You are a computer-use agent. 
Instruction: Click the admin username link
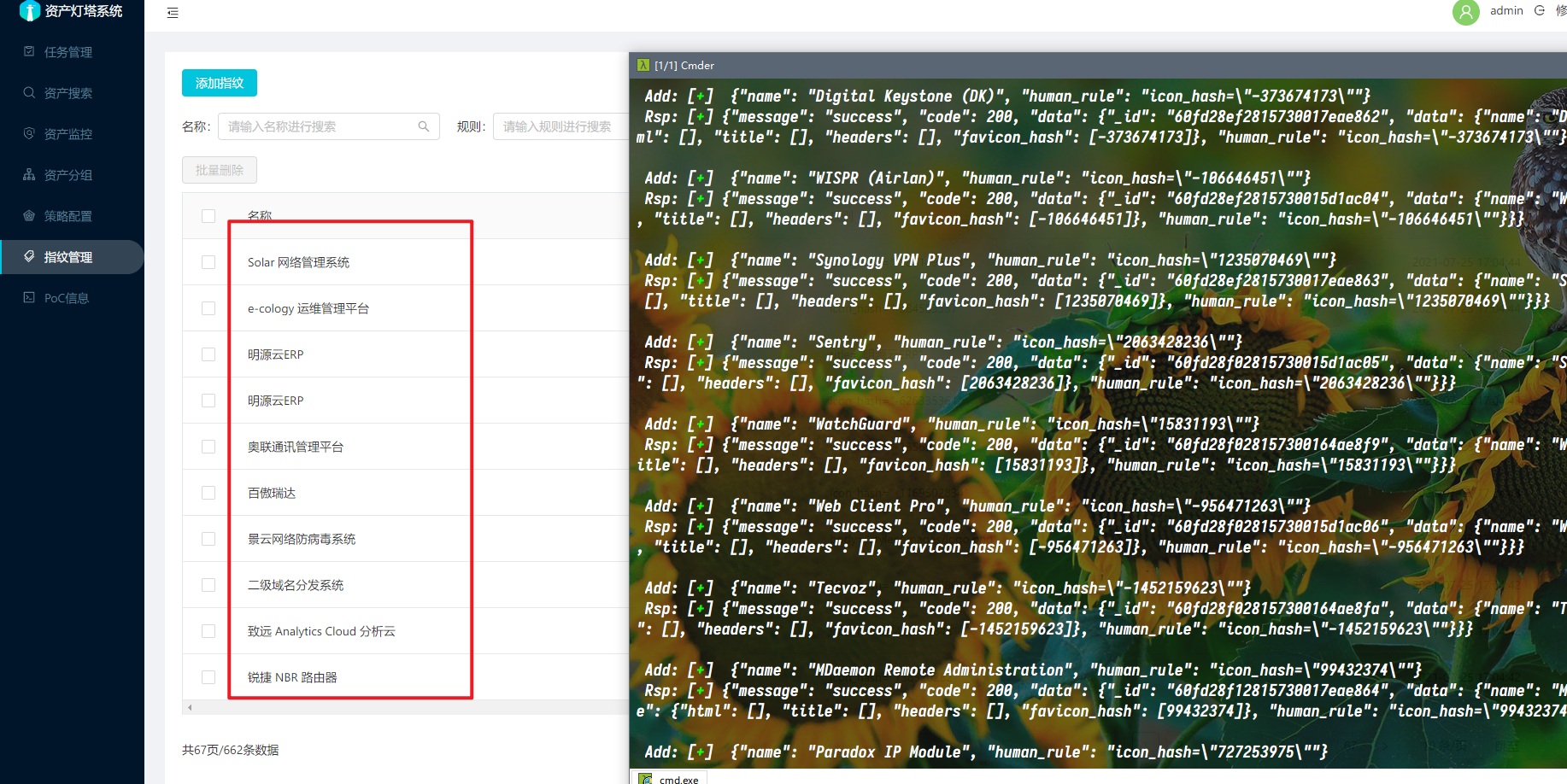pyautogui.click(x=1506, y=10)
